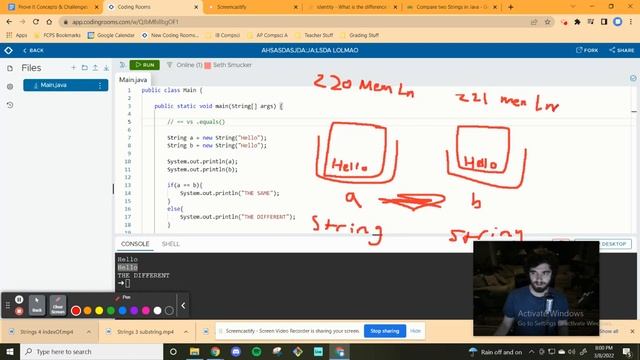640x360 pixels.
Task: Pause the Screencastify recording
Action: pyautogui.click(x=19, y=300)
